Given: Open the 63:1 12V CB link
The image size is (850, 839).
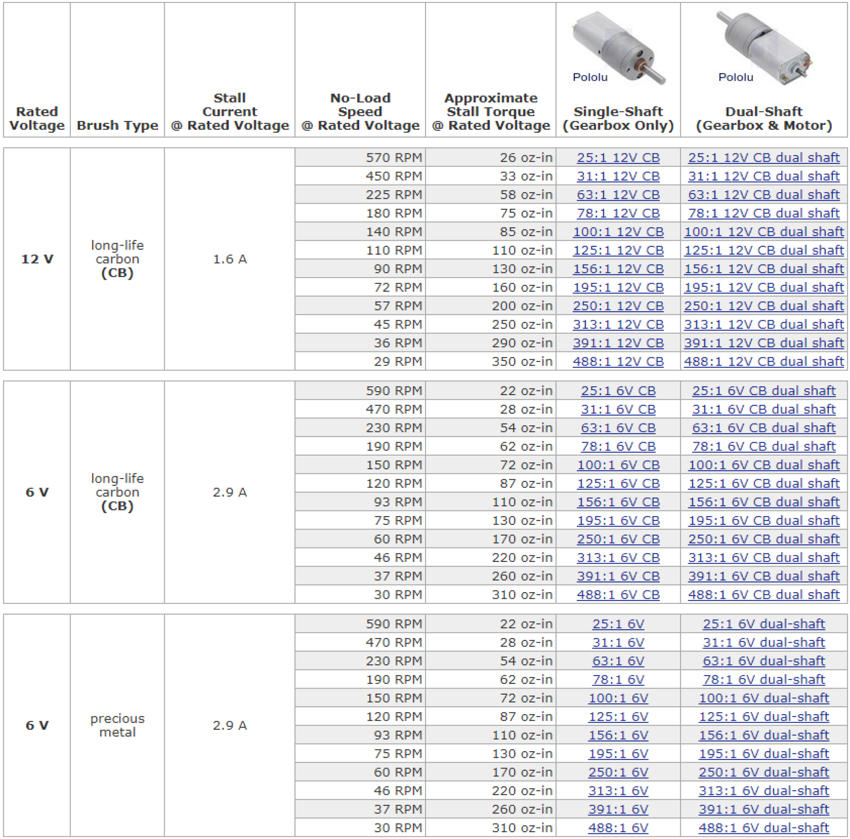Looking at the screenshot, I should 618,195.
